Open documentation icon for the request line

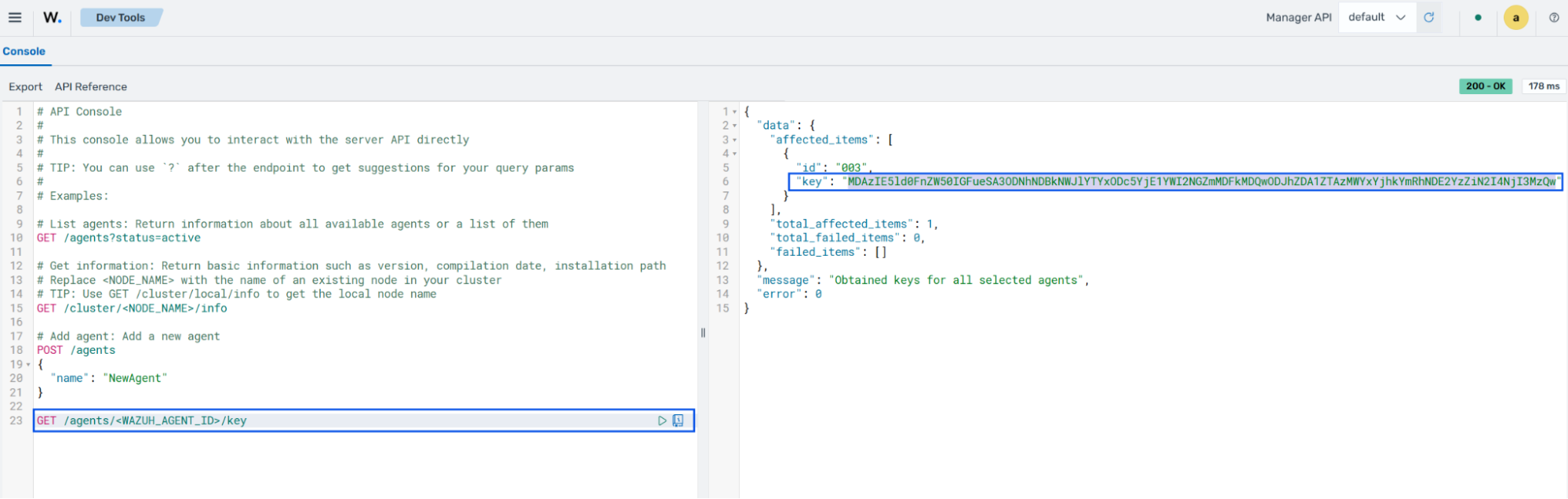pyautogui.click(x=678, y=421)
